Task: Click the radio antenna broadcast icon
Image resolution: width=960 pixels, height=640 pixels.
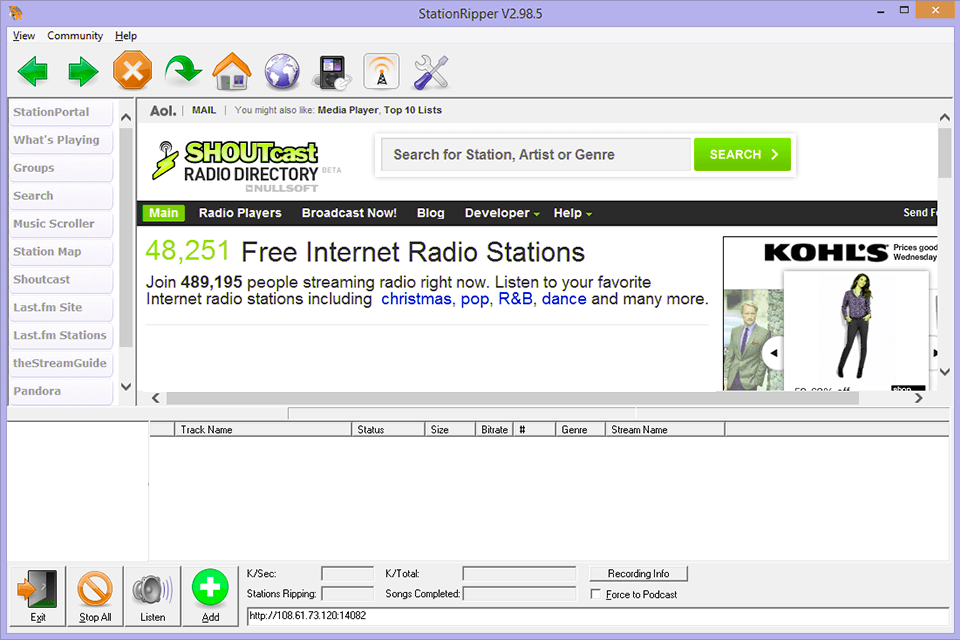Action: pos(381,71)
